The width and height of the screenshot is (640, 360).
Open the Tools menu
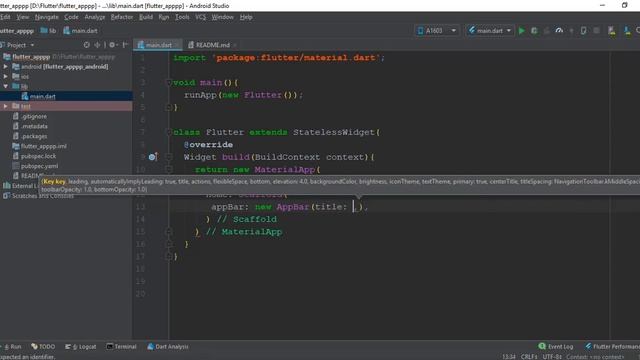[x=182, y=17]
